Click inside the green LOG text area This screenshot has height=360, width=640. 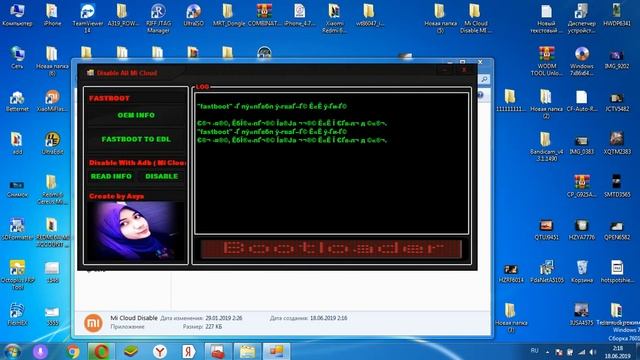(x=331, y=163)
